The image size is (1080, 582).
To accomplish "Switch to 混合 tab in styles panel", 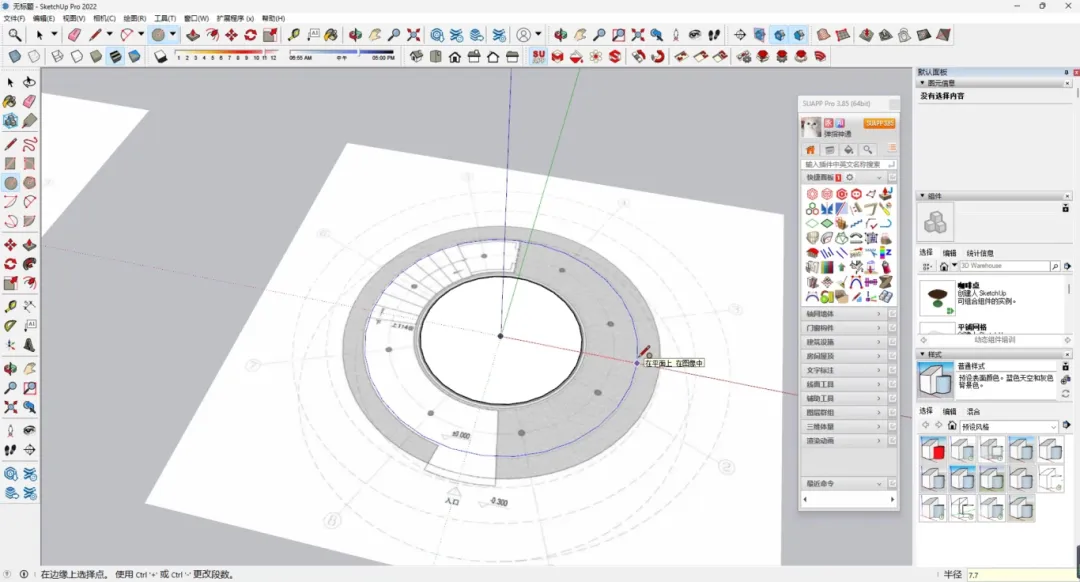I will click(973, 411).
